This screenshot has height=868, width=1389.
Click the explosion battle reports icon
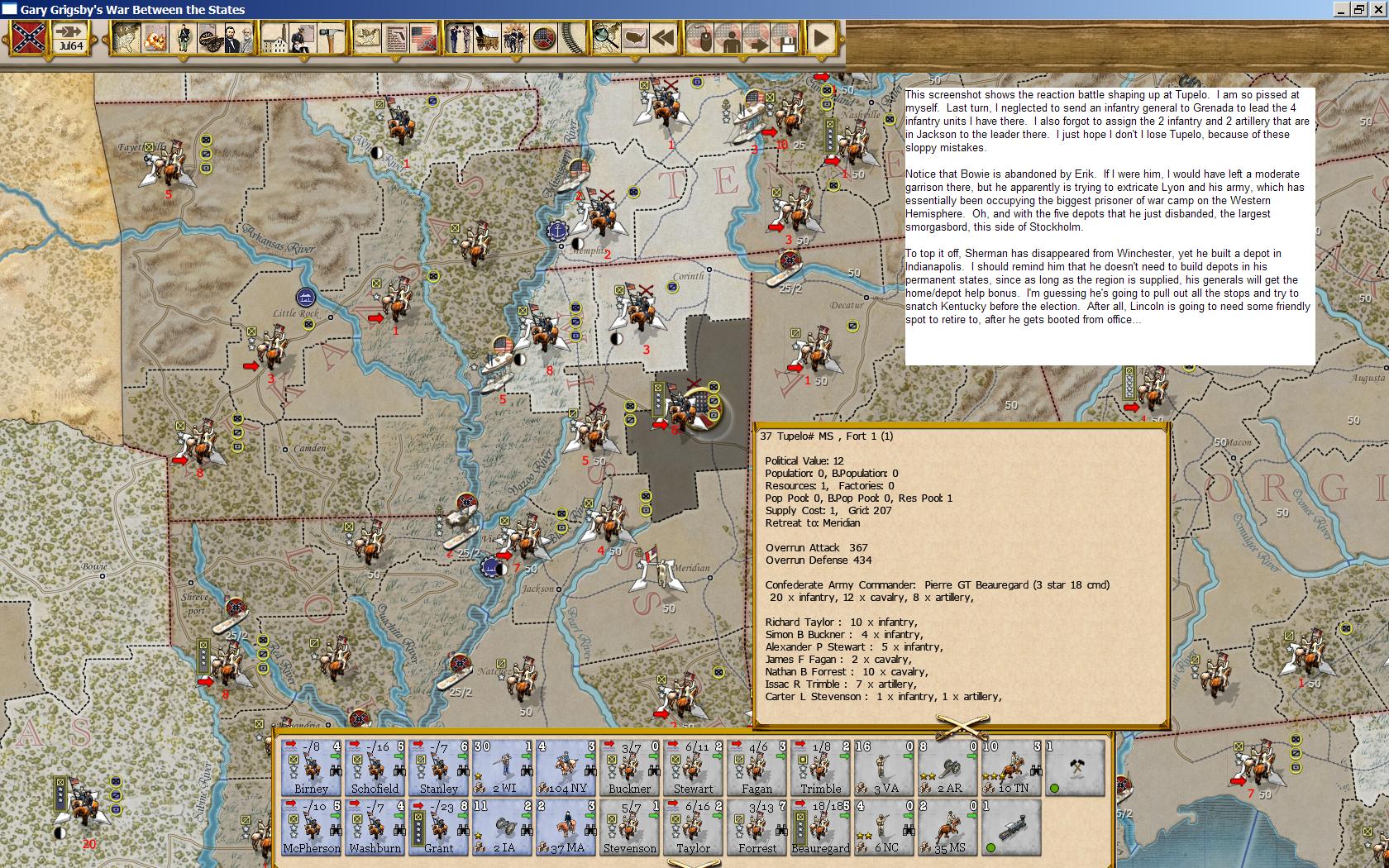coord(155,38)
